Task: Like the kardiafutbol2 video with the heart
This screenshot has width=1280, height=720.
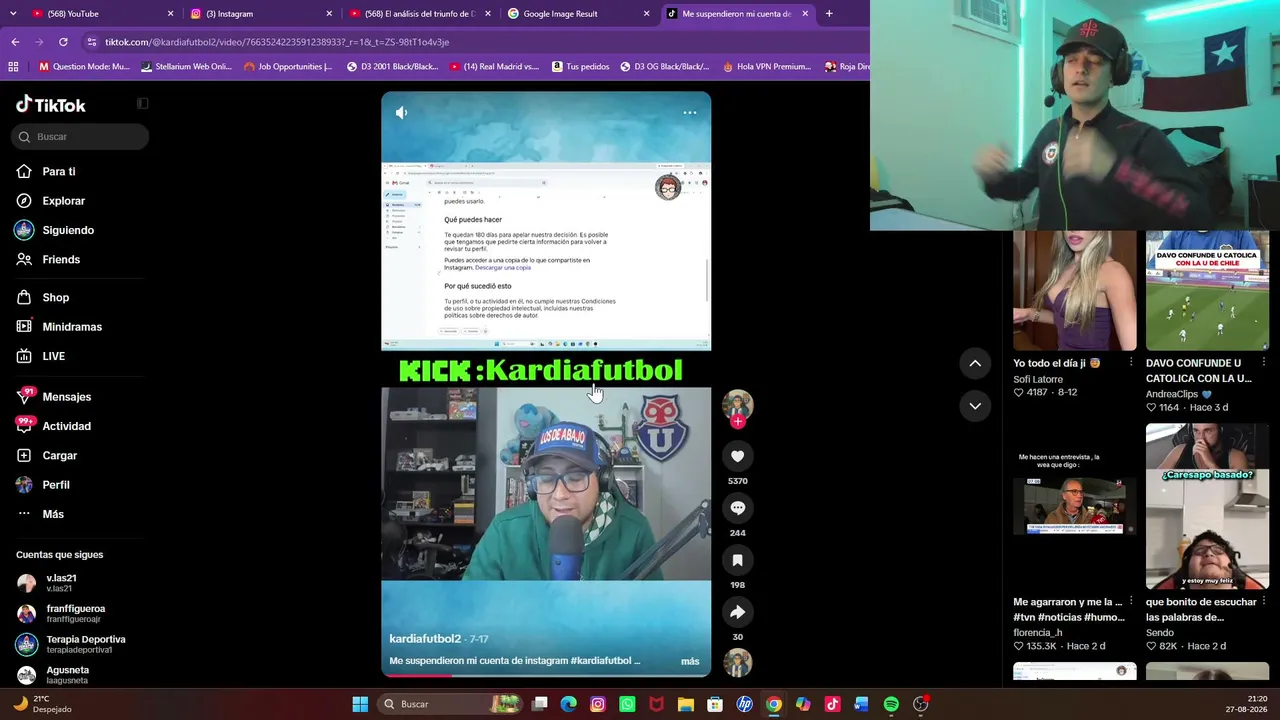Action: pyautogui.click(x=737, y=456)
